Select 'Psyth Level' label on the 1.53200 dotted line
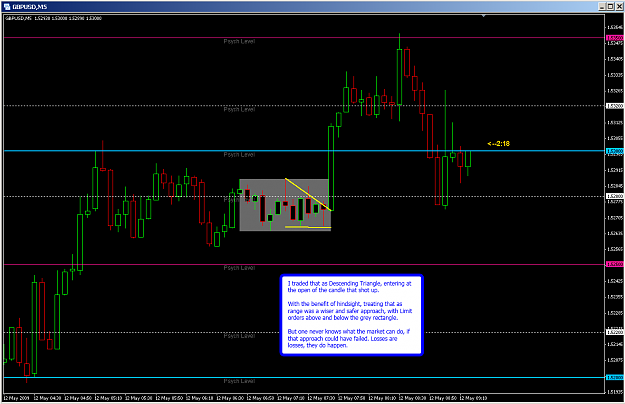 pos(239,109)
